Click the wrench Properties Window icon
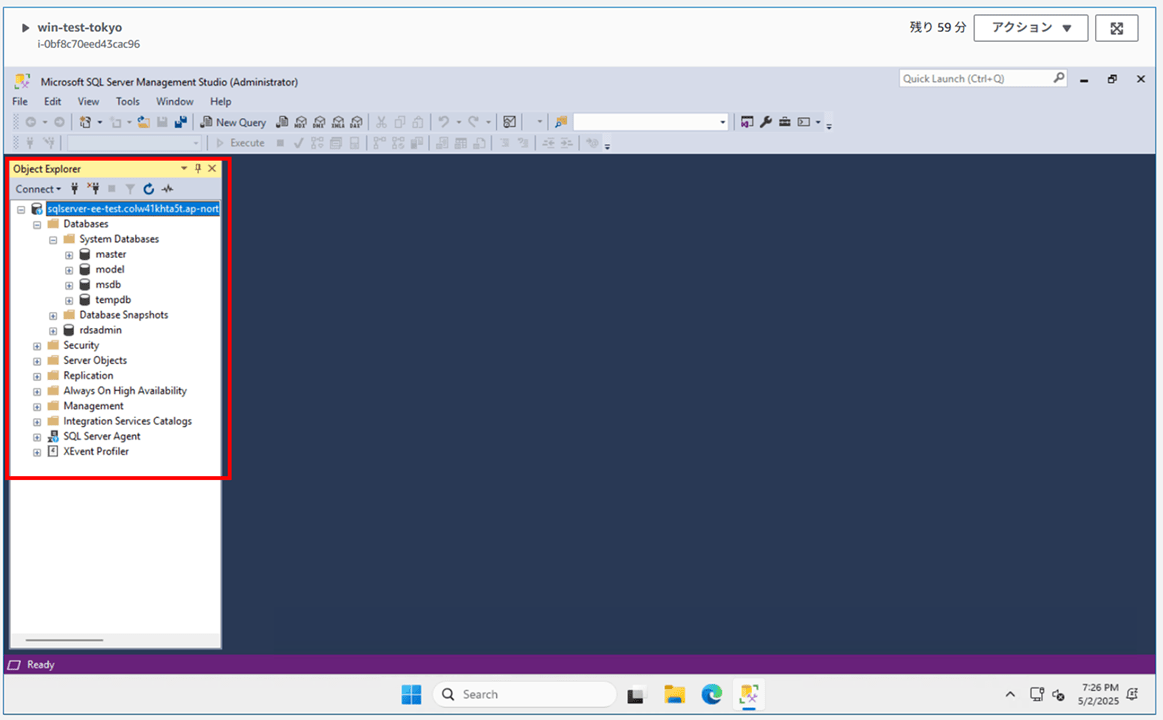The width and height of the screenshot is (1163, 720). click(765, 122)
